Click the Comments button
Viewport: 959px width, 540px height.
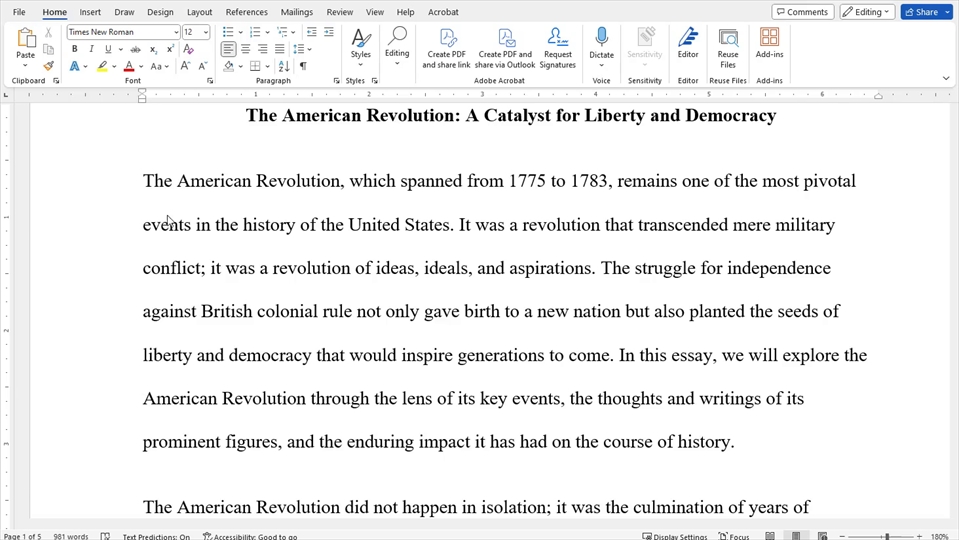[802, 12]
